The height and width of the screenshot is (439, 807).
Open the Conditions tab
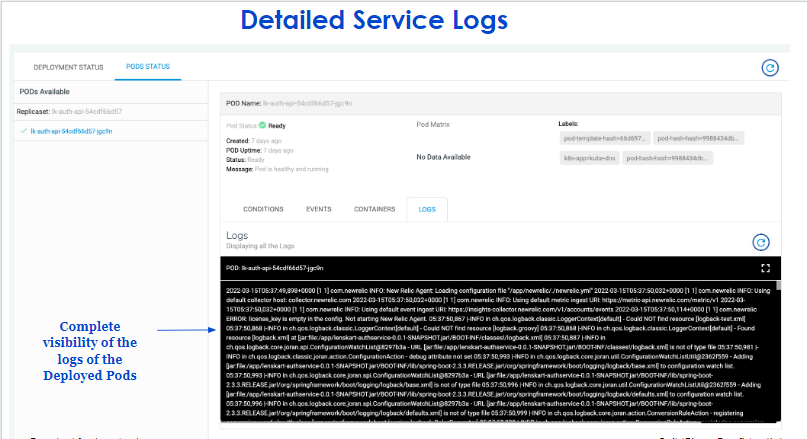[x=263, y=209]
